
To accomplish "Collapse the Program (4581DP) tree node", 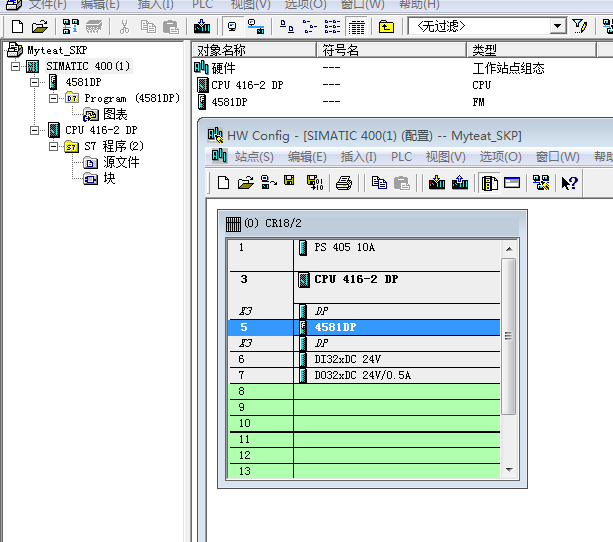I will (x=54, y=98).
